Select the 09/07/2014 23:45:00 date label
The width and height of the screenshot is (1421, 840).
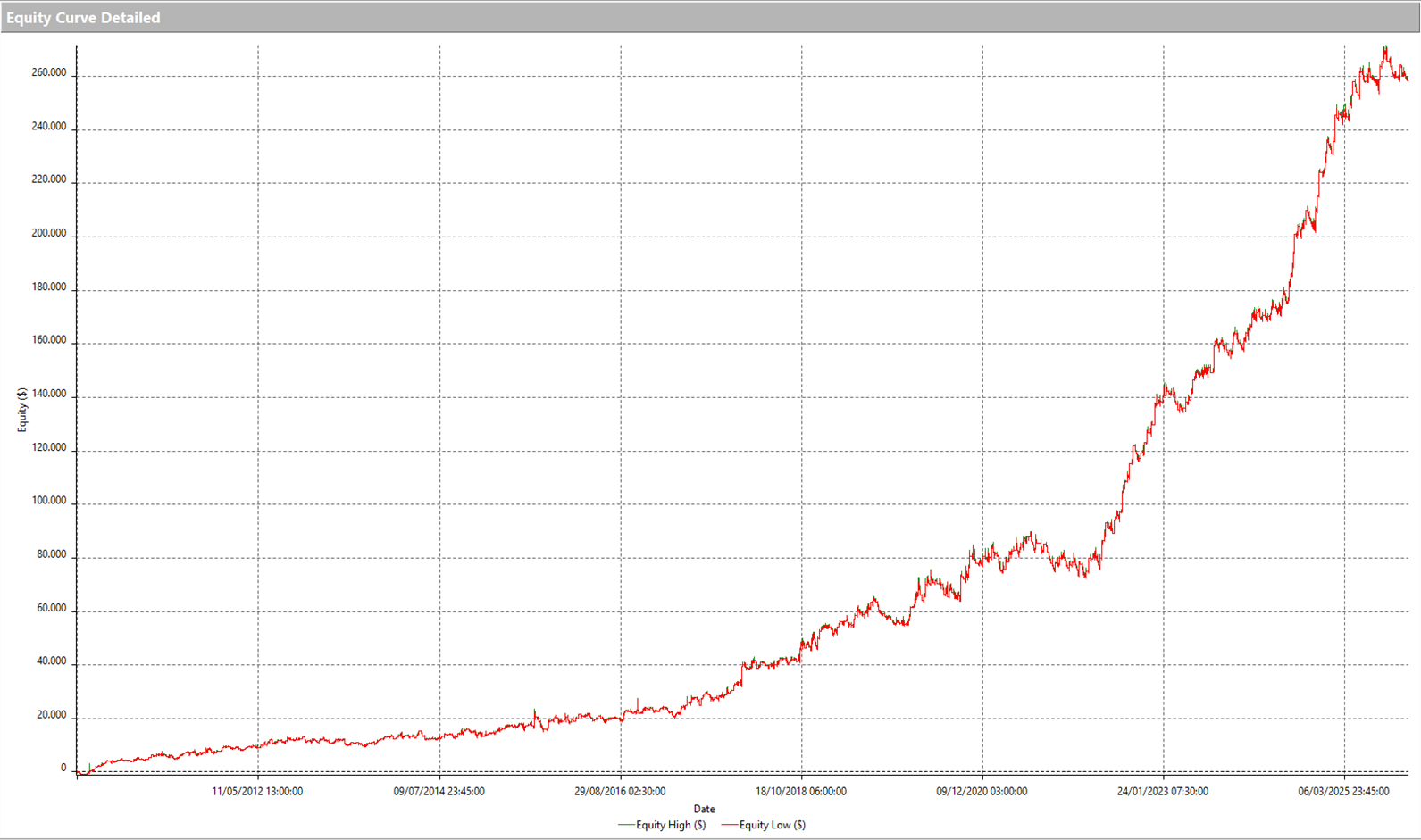click(x=439, y=791)
